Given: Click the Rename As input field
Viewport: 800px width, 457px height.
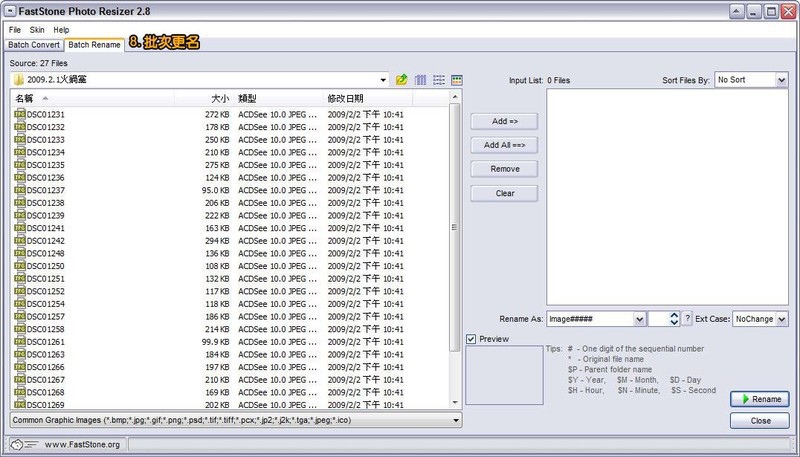Looking at the screenshot, I should 591,319.
